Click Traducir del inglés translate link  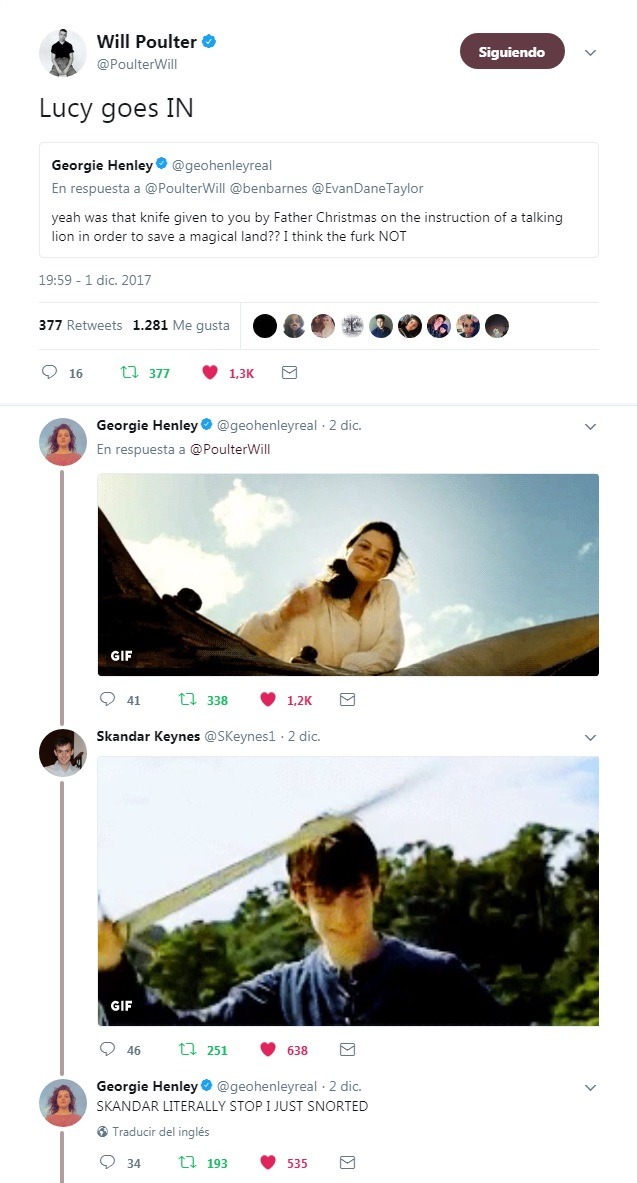pos(160,1131)
